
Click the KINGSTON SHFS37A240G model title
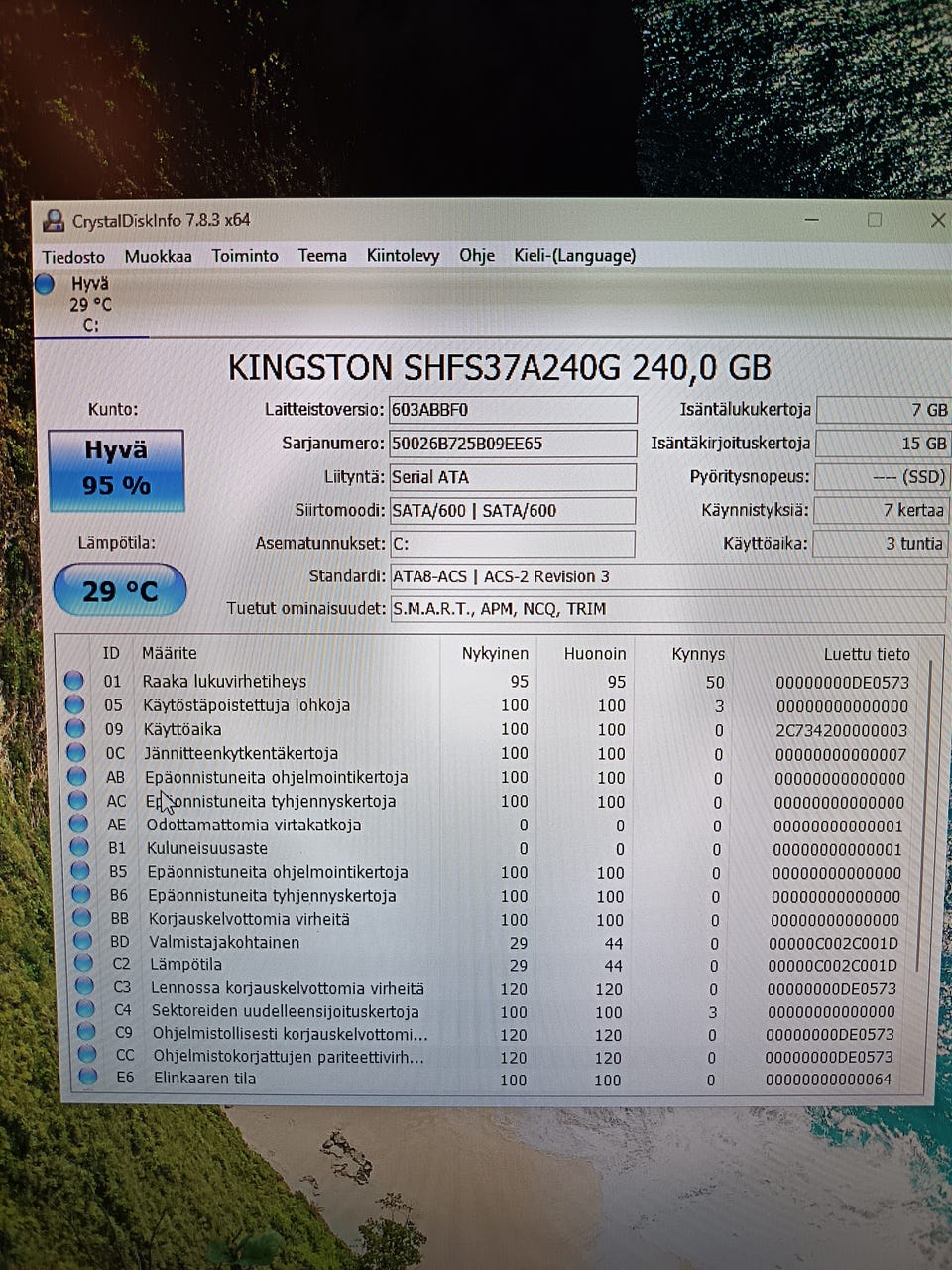(x=499, y=368)
